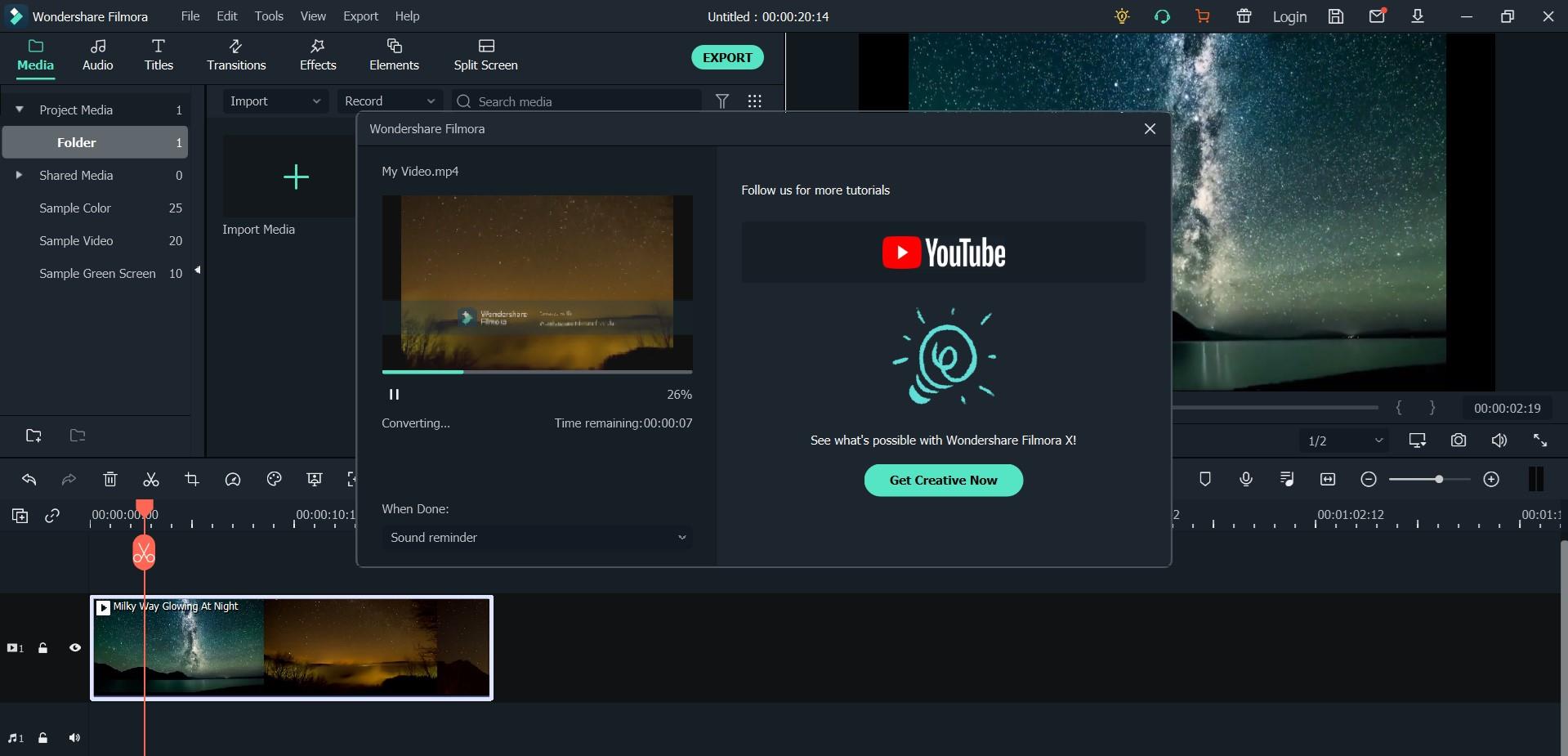Click zoom out minus on timeline
This screenshot has height=756, width=1568.
click(1369, 480)
